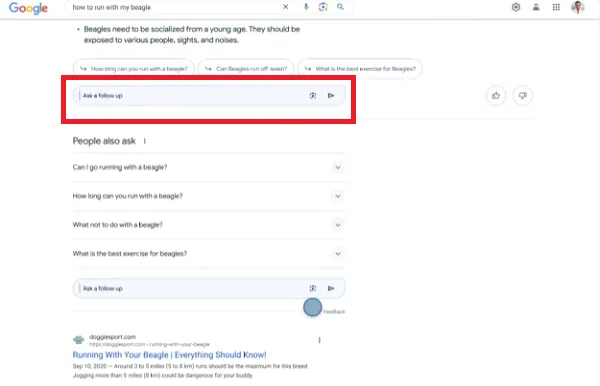This screenshot has height=386, width=600.
Task: Expand "How long can you run with a beagle?" question
Action: point(209,196)
